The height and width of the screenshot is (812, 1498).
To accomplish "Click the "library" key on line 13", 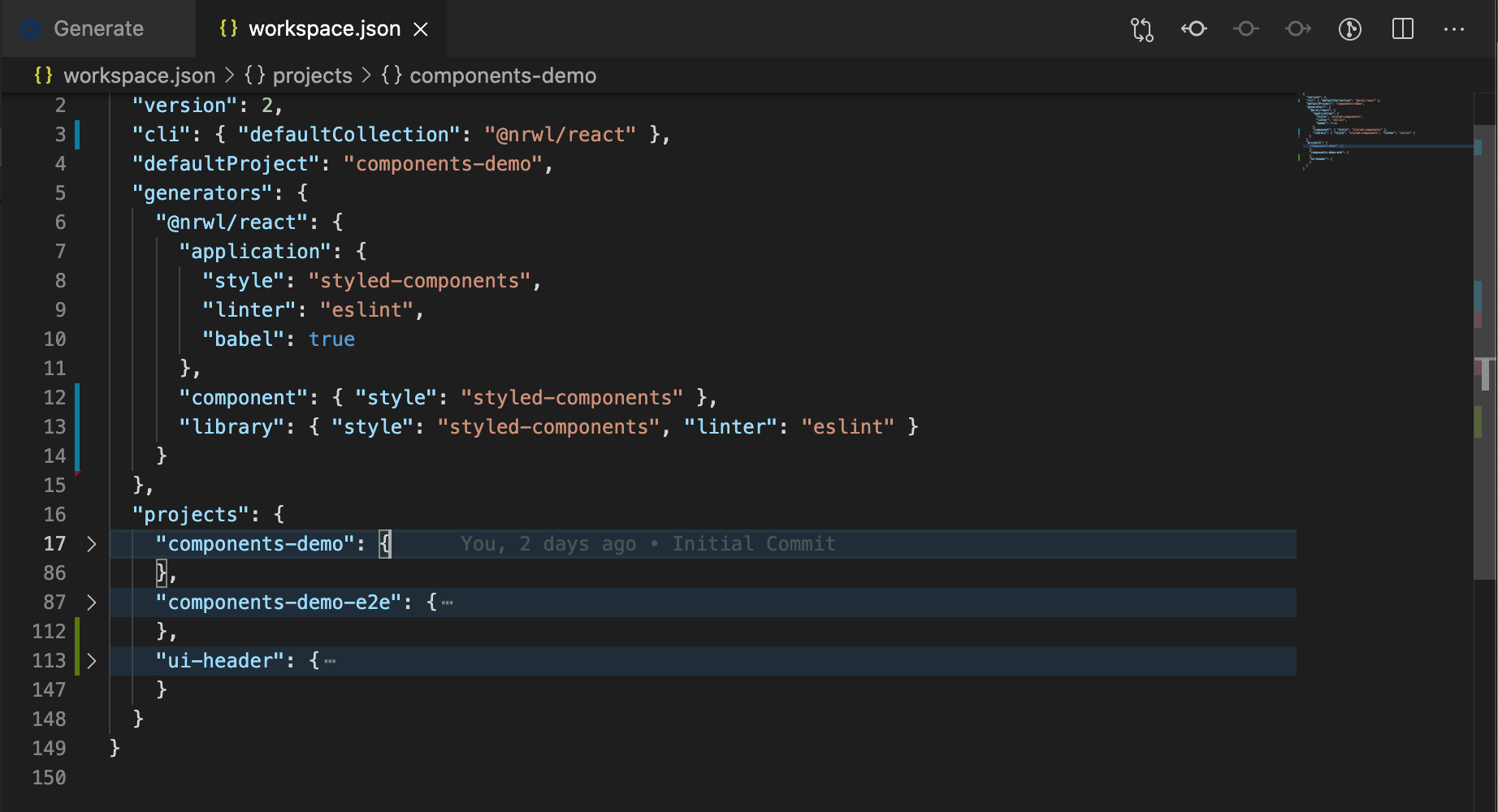I will (232, 427).
